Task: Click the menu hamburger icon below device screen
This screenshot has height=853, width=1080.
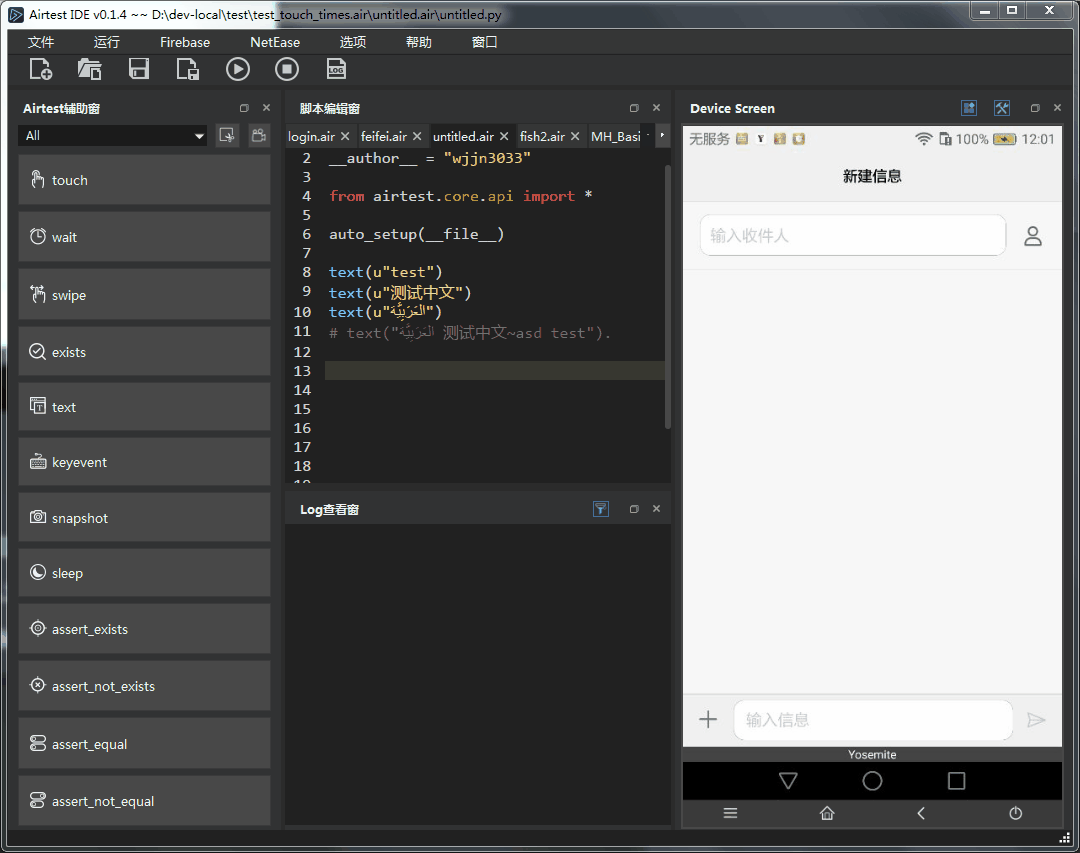Action: point(730,814)
